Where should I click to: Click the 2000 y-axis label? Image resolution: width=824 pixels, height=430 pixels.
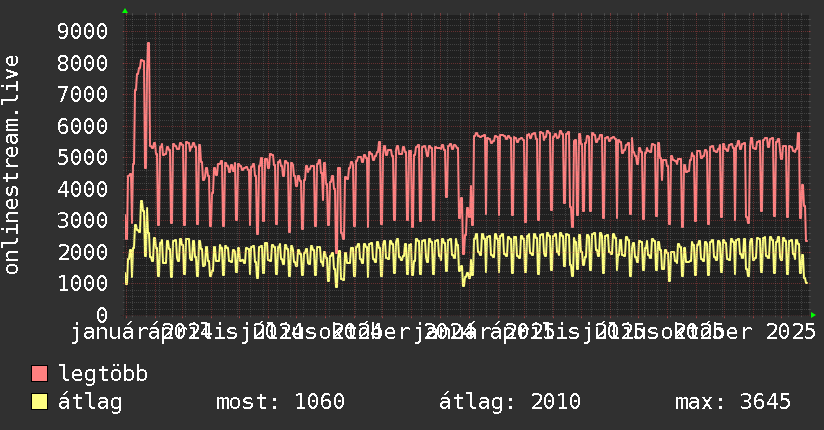(83, 252)
